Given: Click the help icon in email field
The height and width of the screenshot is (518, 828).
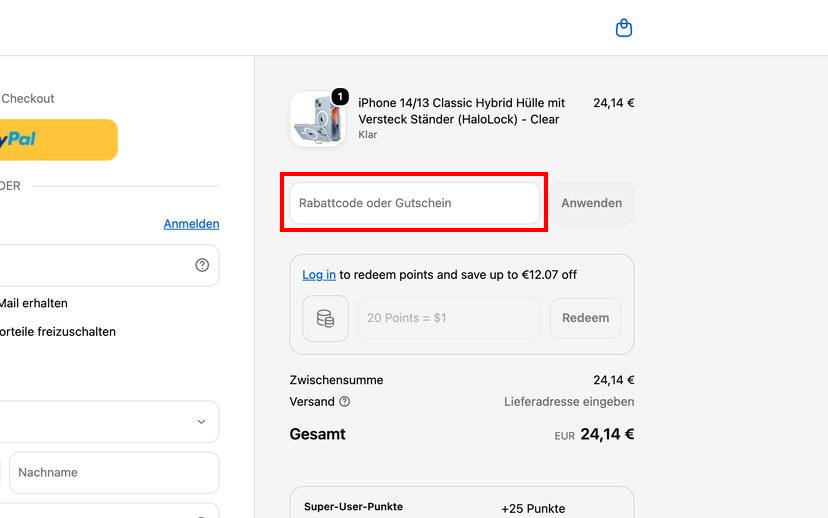Looking at the screenshot, I should [202, 265].
